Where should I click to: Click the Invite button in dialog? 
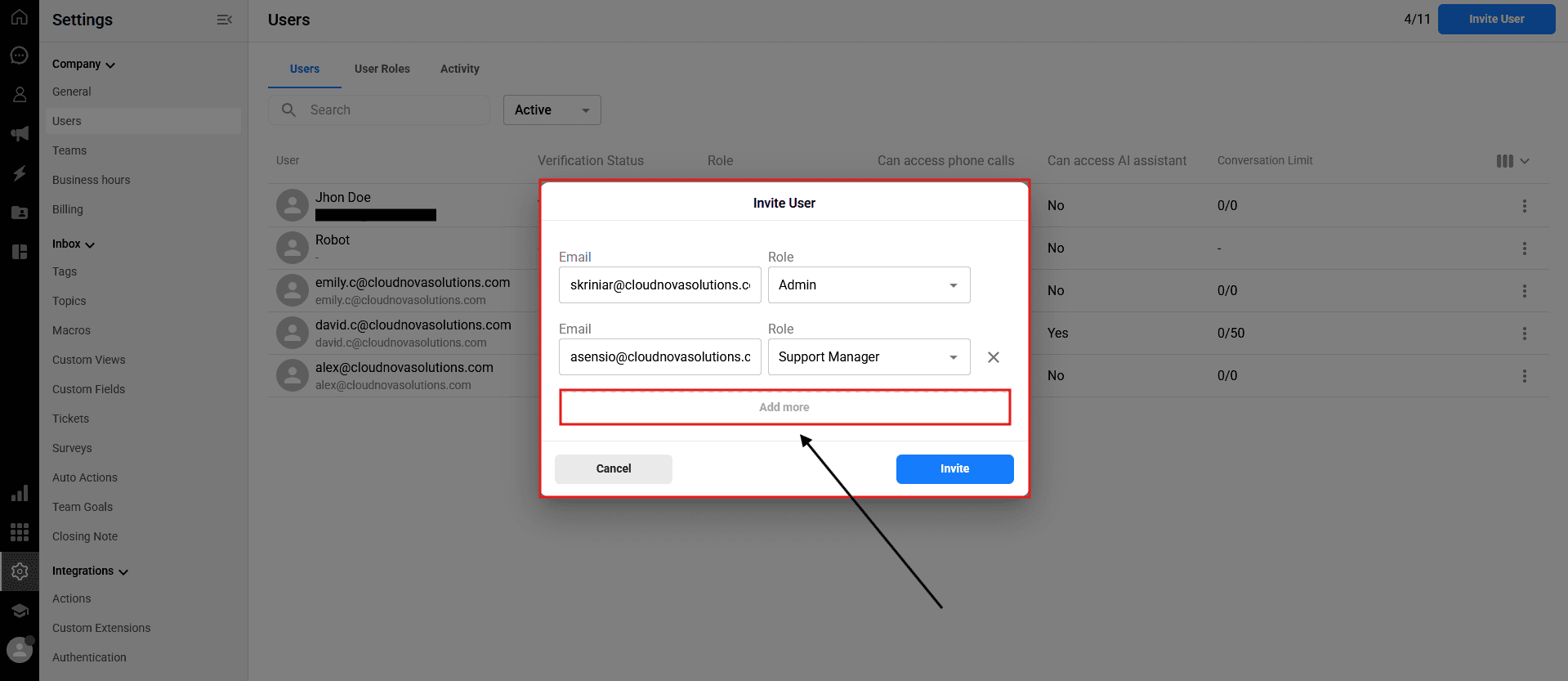pos(955,469)
